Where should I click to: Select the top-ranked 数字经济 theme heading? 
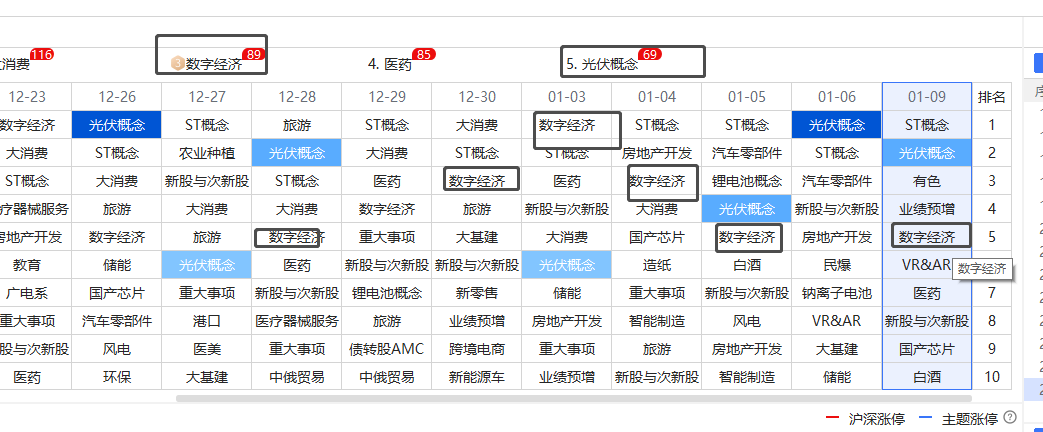[214, 64]
